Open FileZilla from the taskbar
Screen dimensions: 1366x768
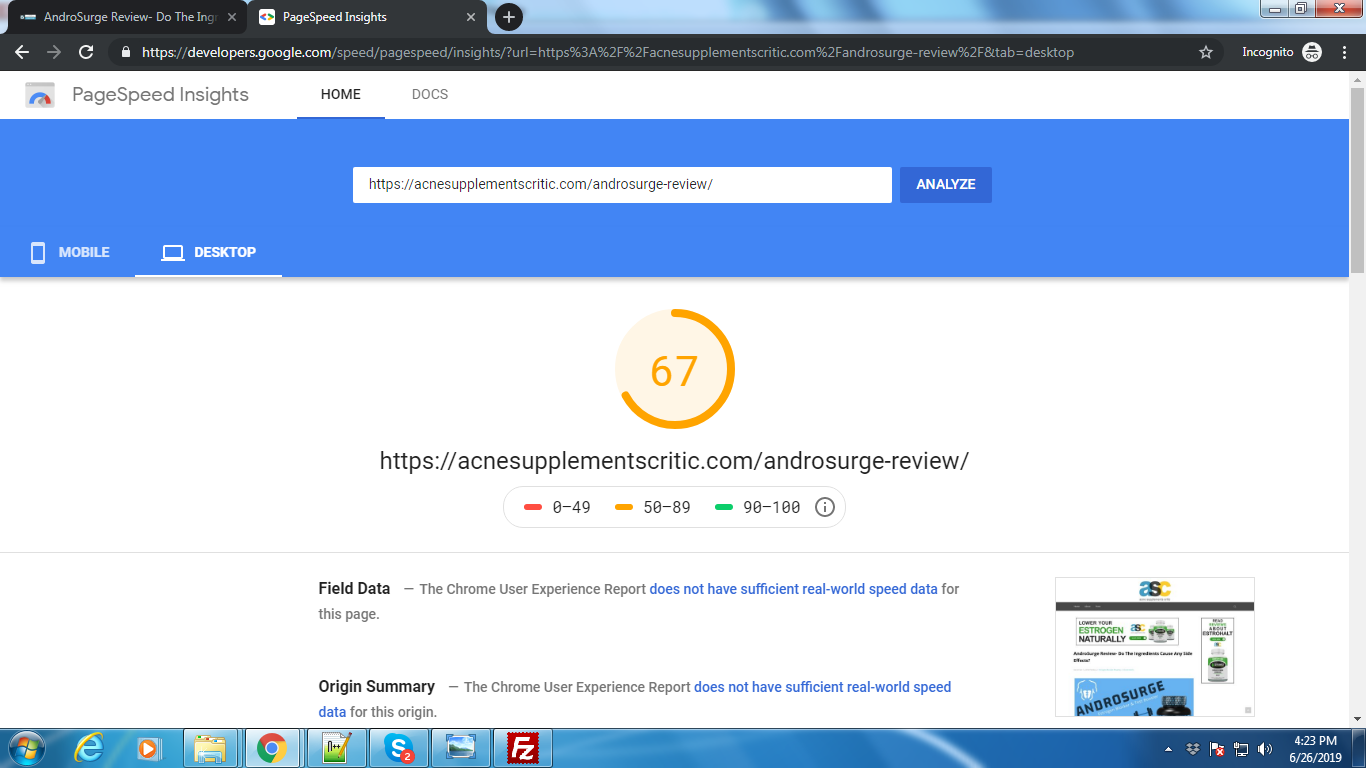coord(523,748)
